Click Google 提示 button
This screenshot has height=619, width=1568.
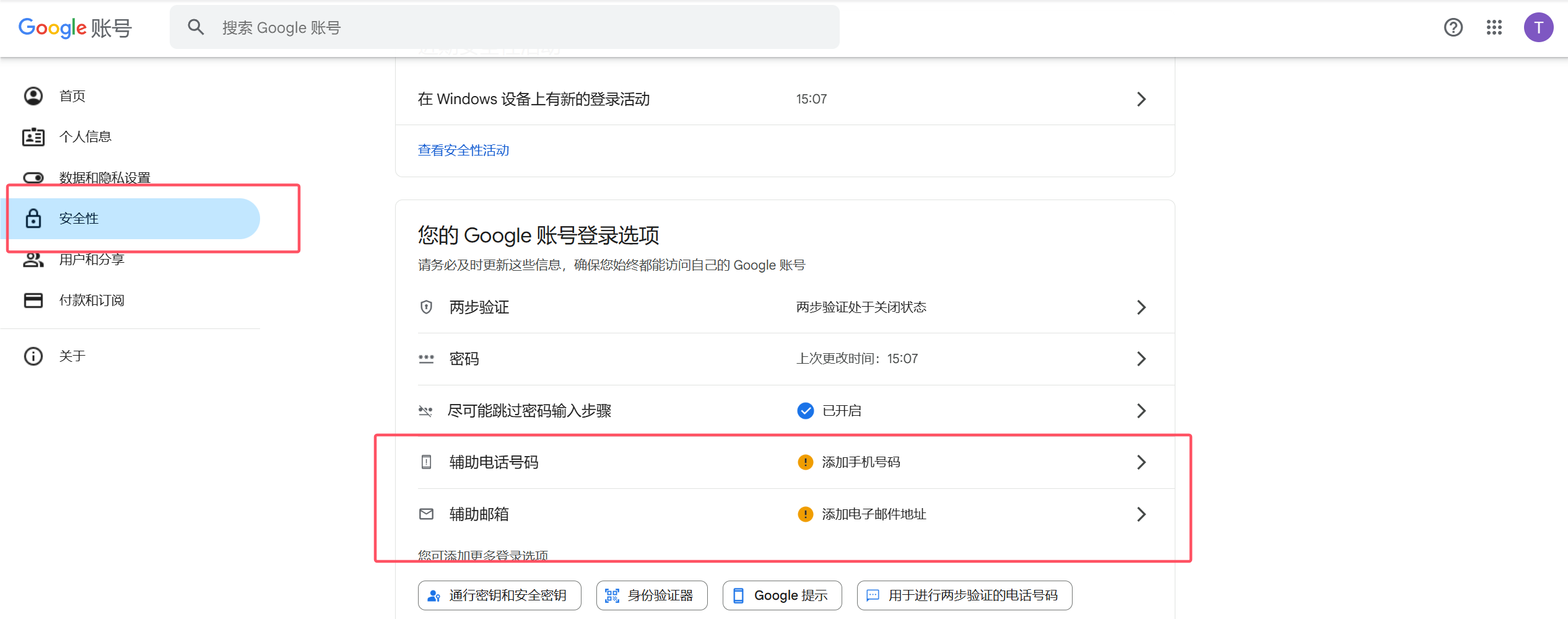tap(782, 595)
